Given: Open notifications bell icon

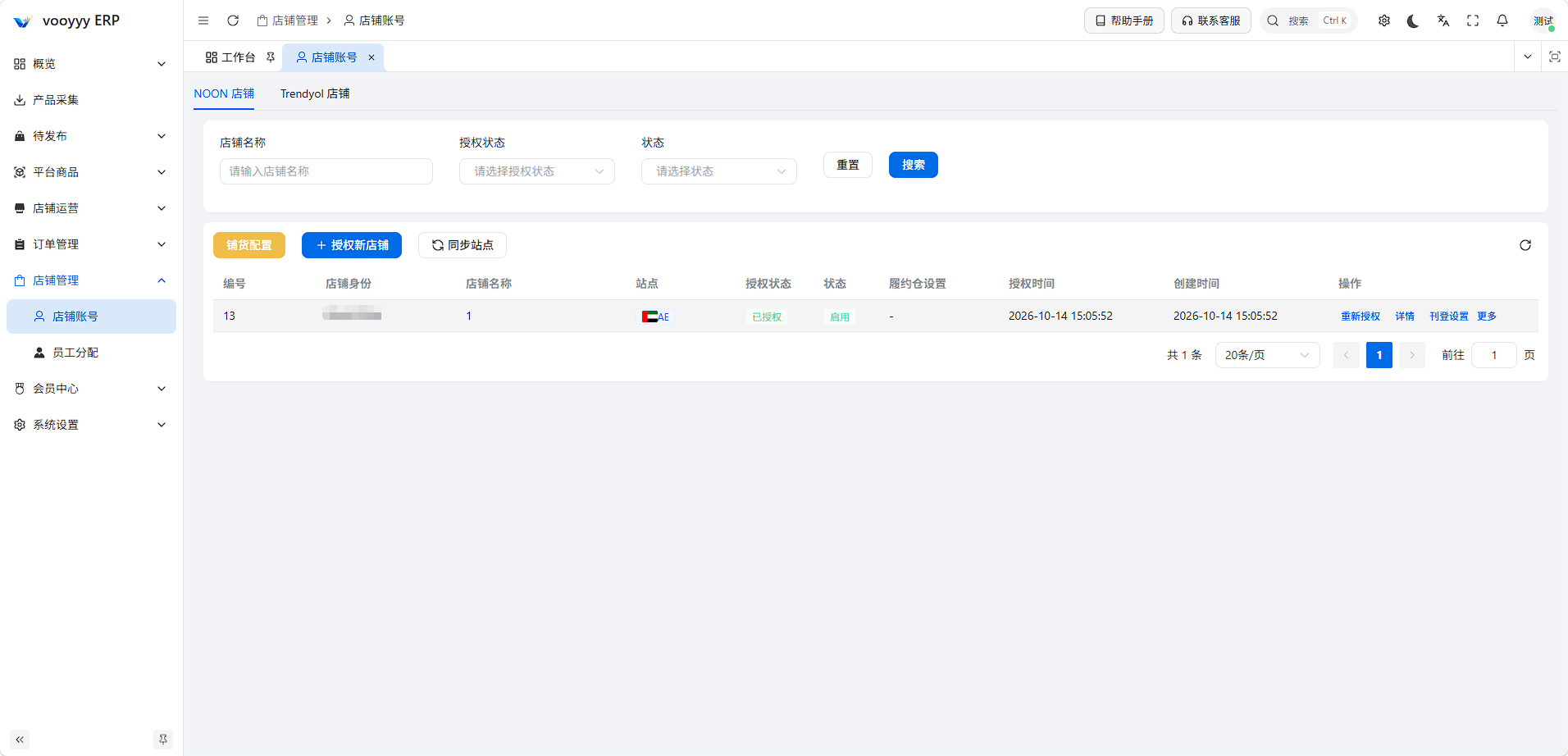Looking at the screenshot, I should pyautogui.click(x=1502, y=20).
